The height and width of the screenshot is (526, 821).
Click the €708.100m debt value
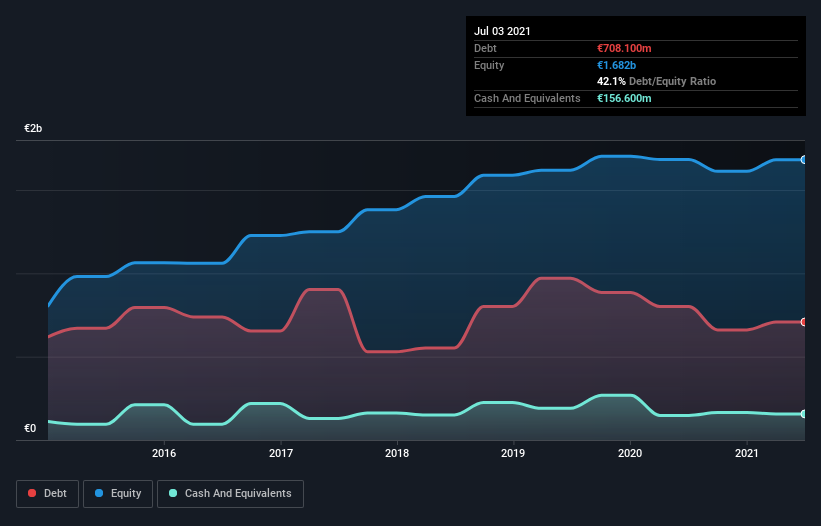tap(624, 48)
